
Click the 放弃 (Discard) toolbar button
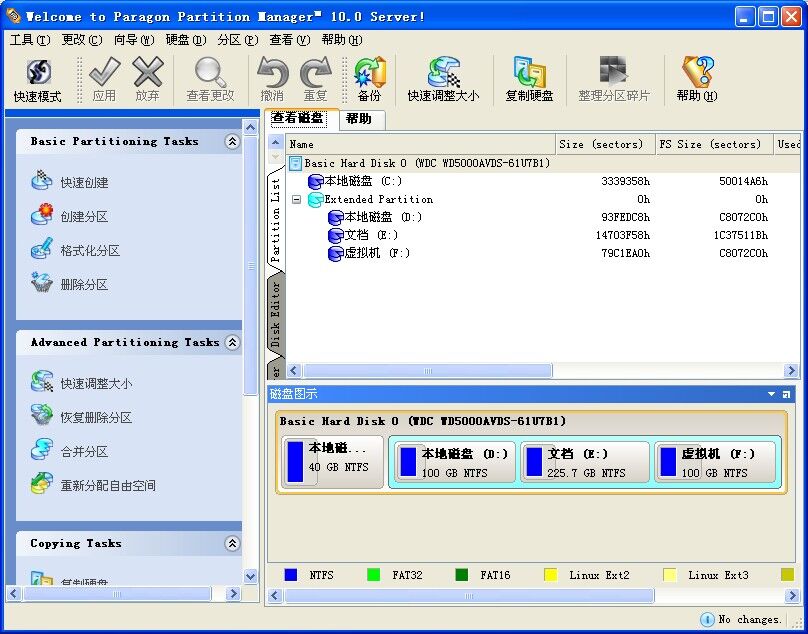(150, 72)
